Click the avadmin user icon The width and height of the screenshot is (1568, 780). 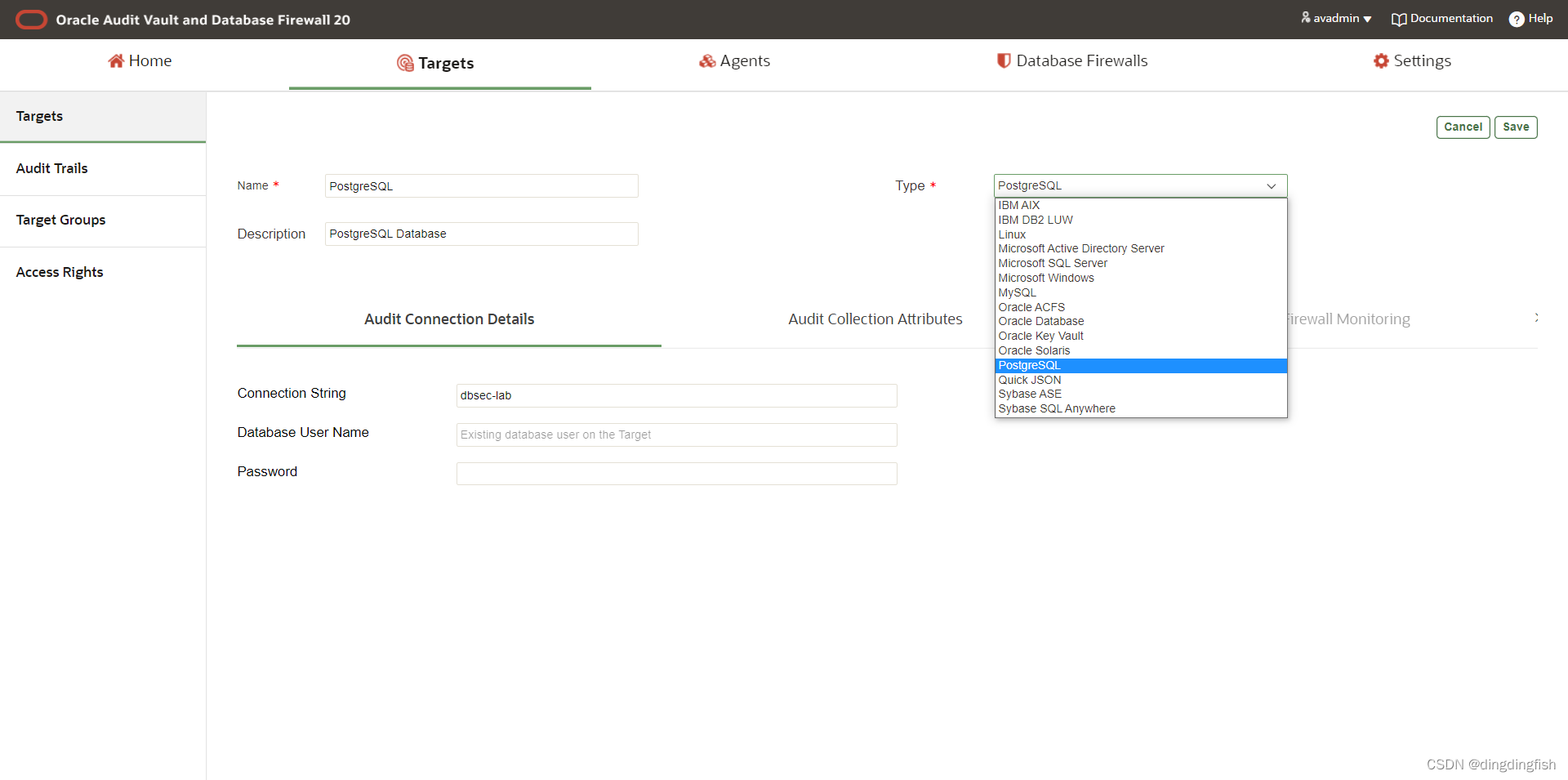pyautogui.click(x=1306, y=17)
